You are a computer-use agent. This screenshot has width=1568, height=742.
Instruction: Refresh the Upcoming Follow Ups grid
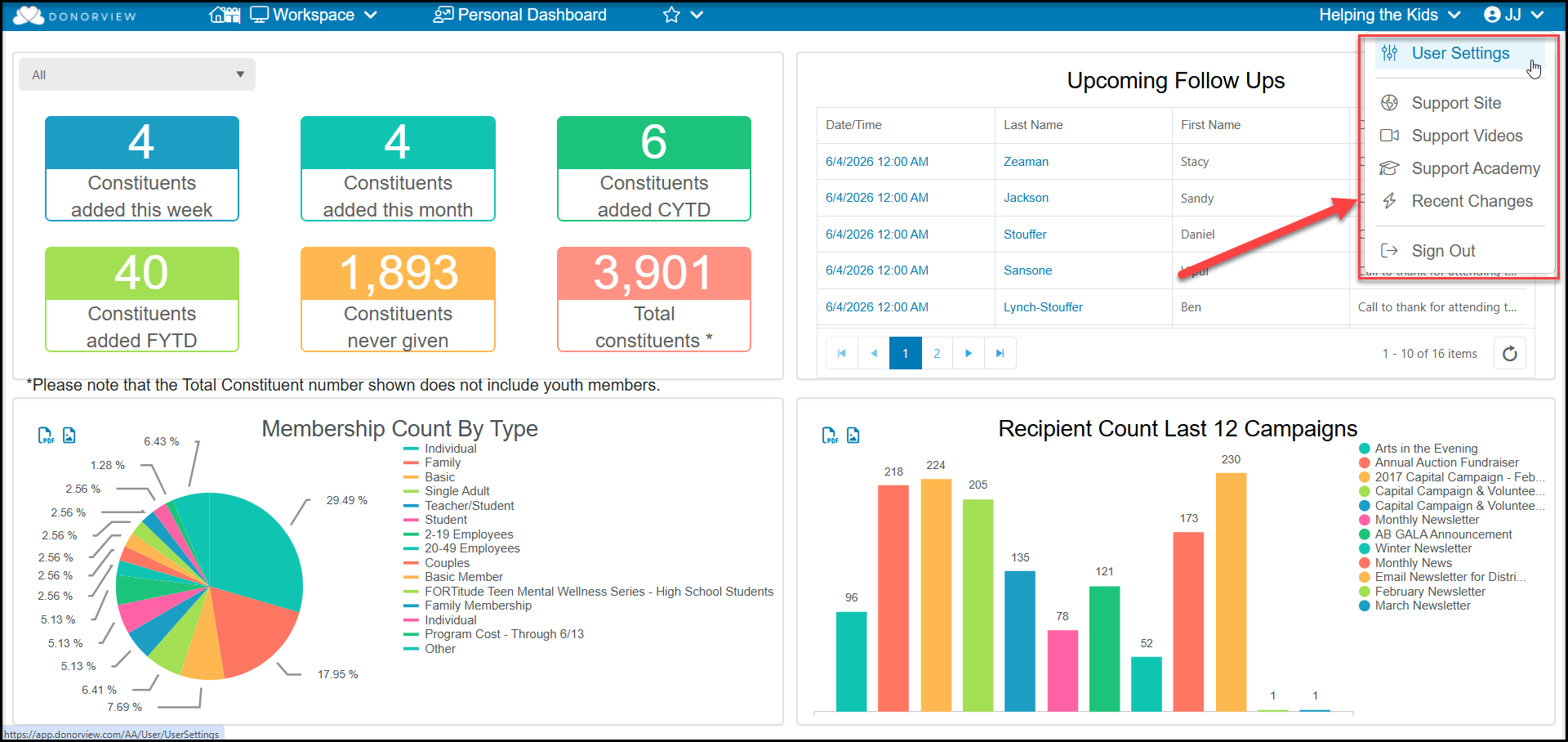point(1510,353)
